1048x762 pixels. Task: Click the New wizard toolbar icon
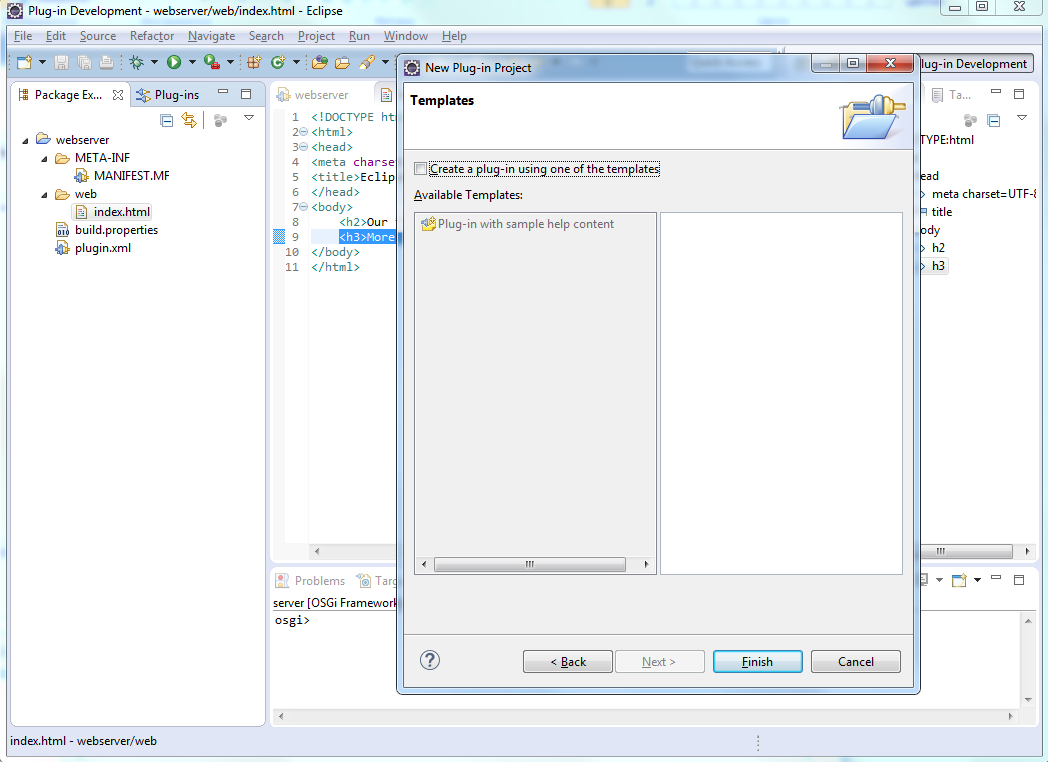click(x=25, y=63)
